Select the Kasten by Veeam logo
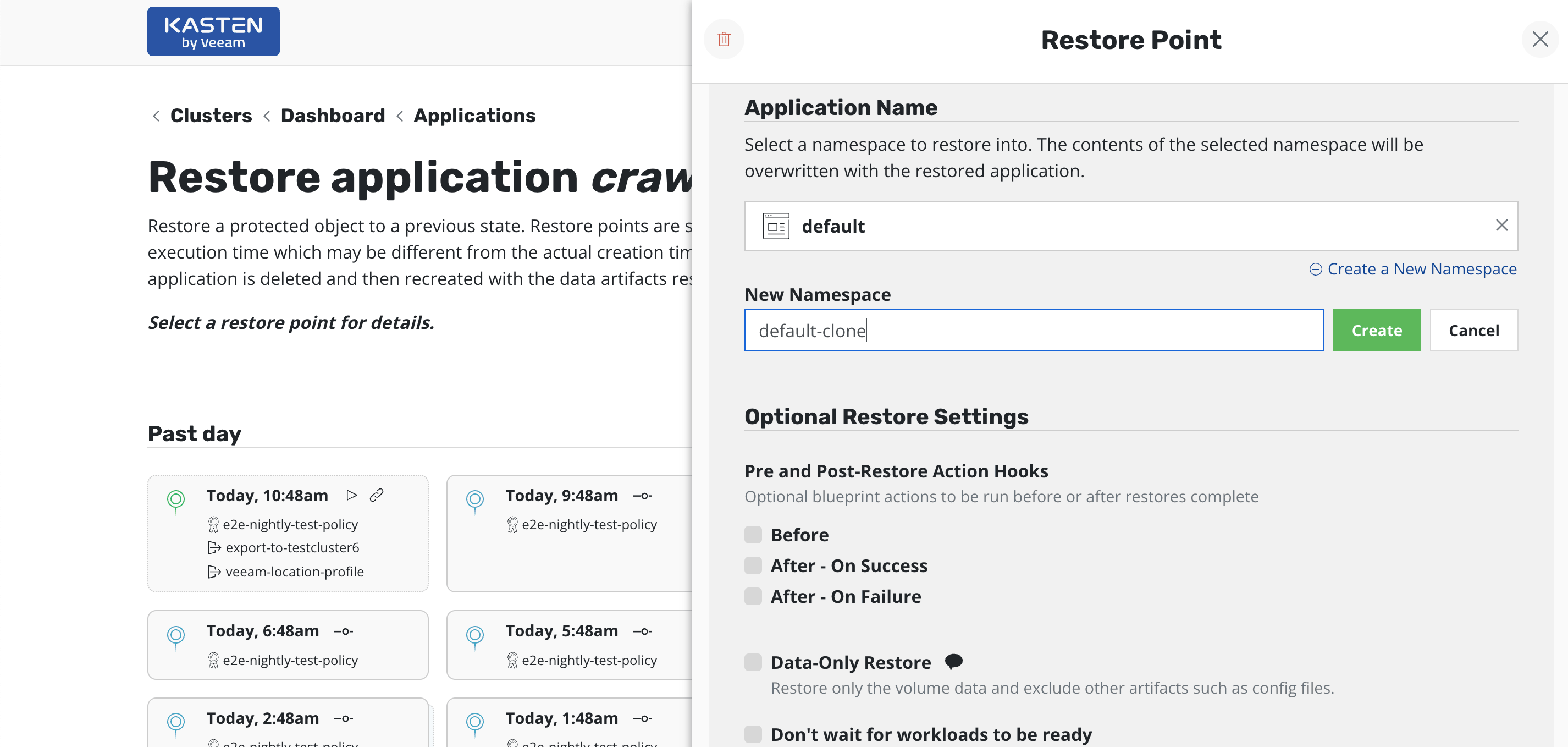This screenshot has width=1568, height=747. coord(213,30)
